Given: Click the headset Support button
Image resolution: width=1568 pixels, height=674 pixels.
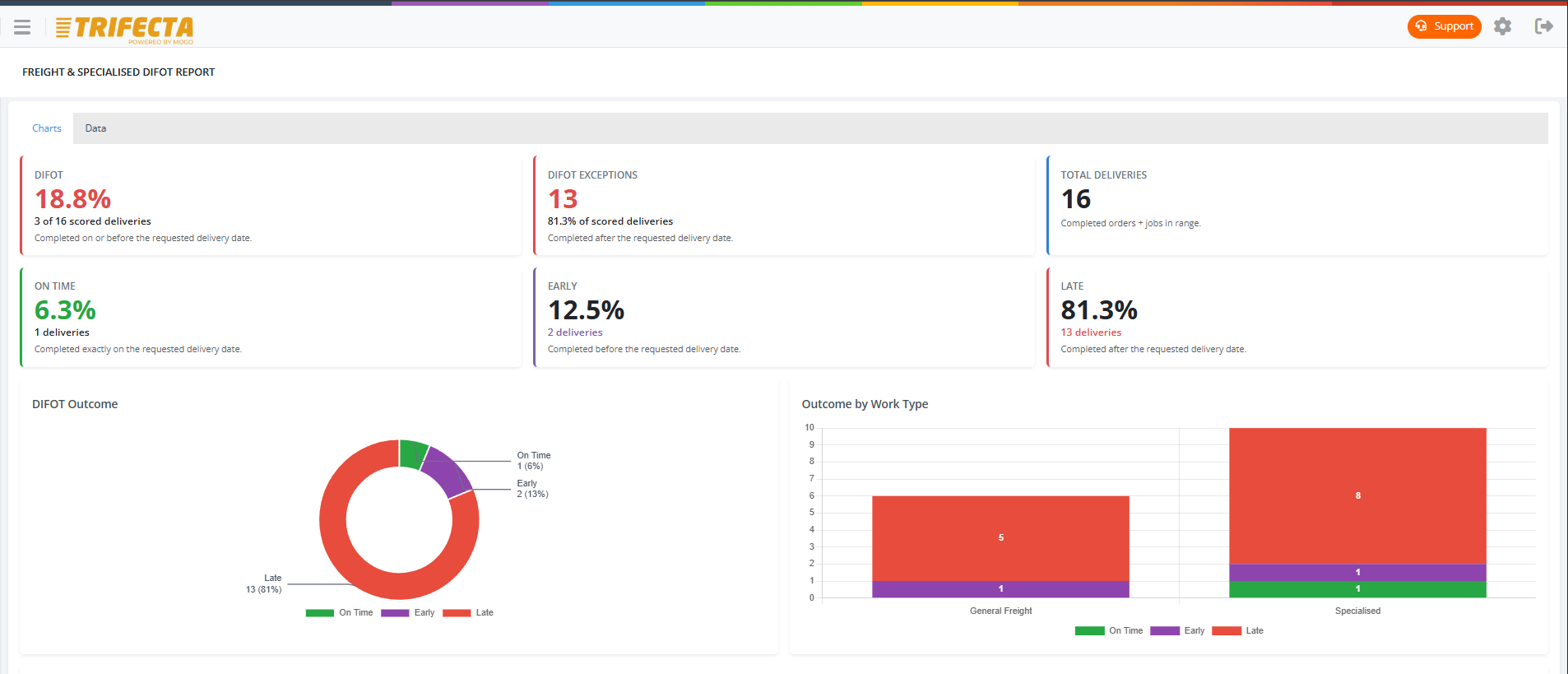Looking at the screenshot, I should pos(1444,26).
